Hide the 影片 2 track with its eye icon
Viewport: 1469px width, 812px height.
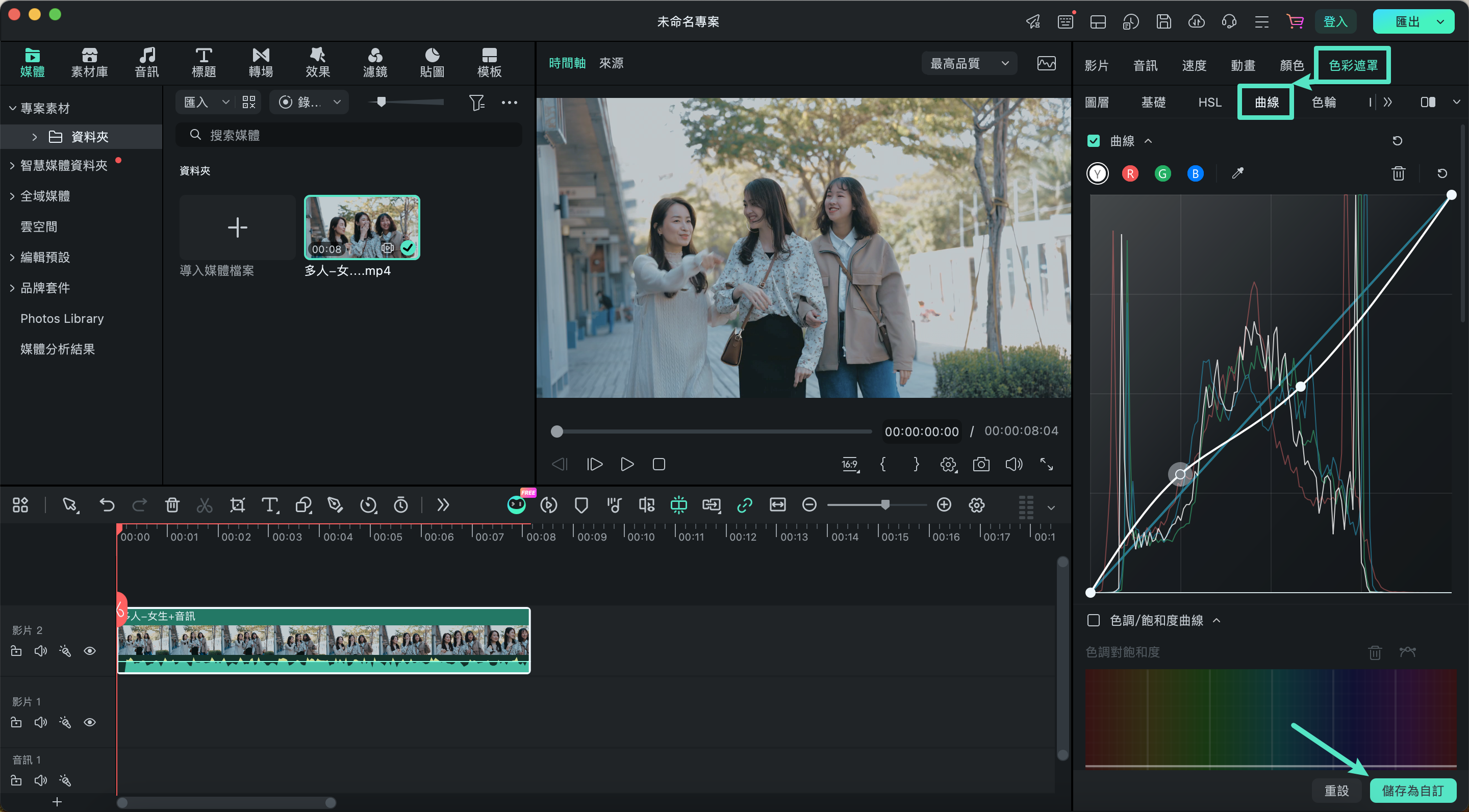[x=90, y=651]
